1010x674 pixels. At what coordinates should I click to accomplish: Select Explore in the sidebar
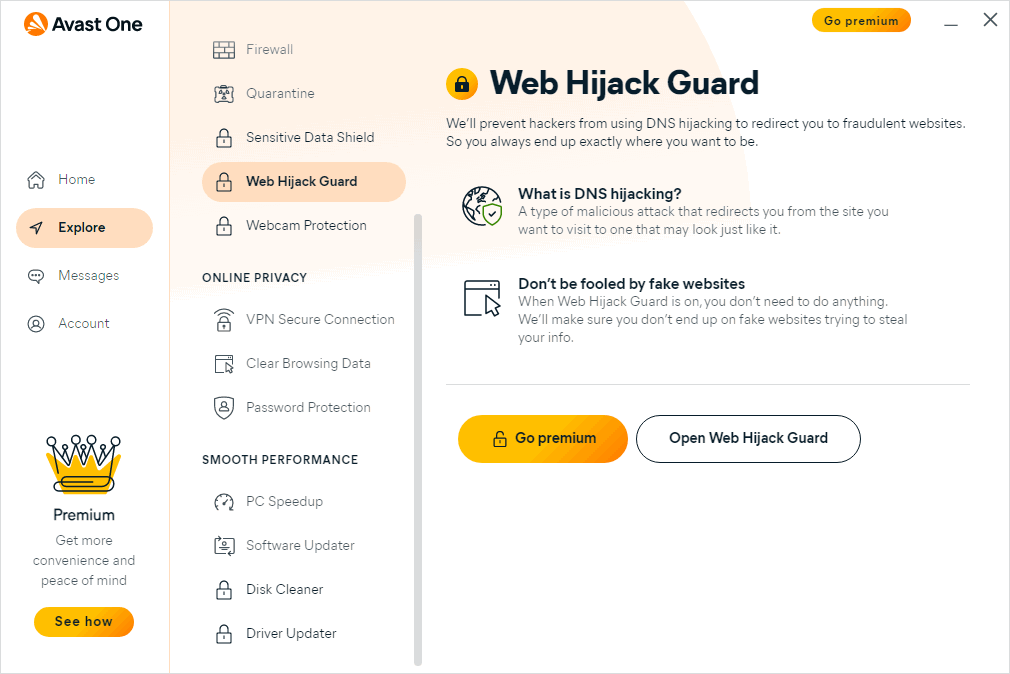click(84, 228)
